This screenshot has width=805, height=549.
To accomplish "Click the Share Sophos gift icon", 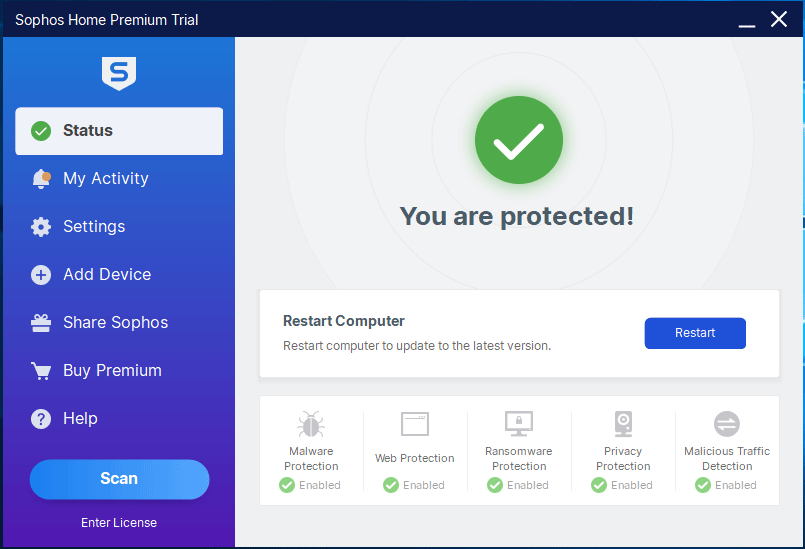I will 41,323.
